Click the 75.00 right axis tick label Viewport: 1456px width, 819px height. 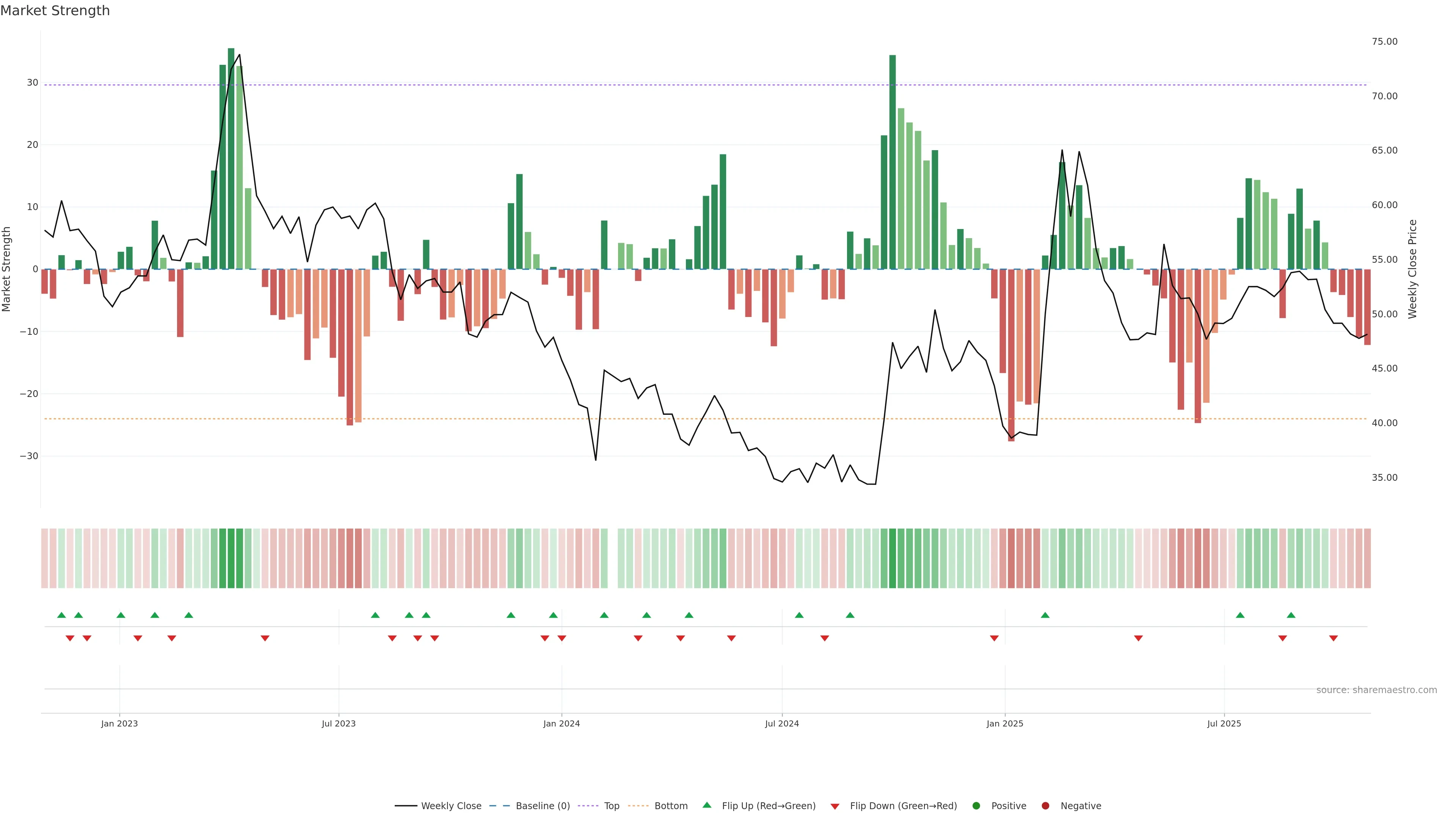coord(1384,42)
